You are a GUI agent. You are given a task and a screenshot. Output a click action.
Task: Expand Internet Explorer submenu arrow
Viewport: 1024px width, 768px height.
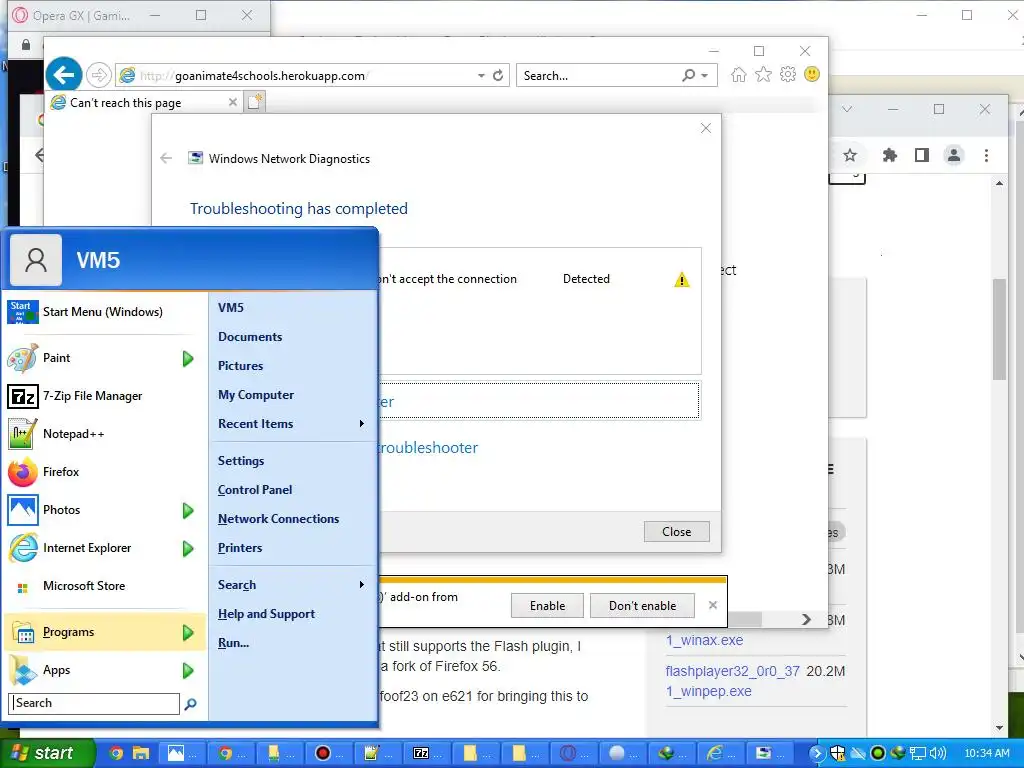(188, 548)
